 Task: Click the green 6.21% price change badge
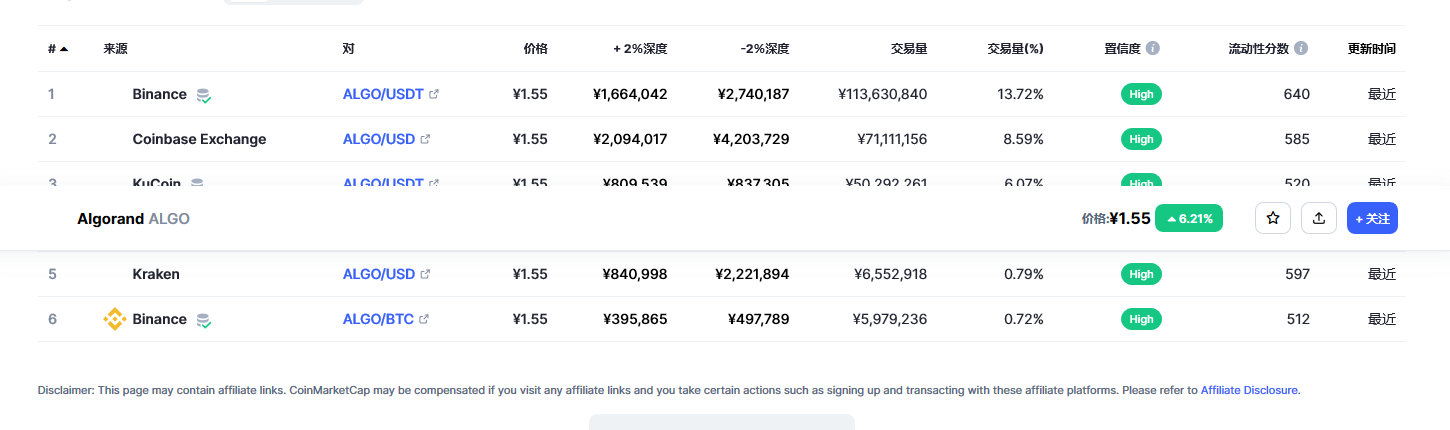1189,218
